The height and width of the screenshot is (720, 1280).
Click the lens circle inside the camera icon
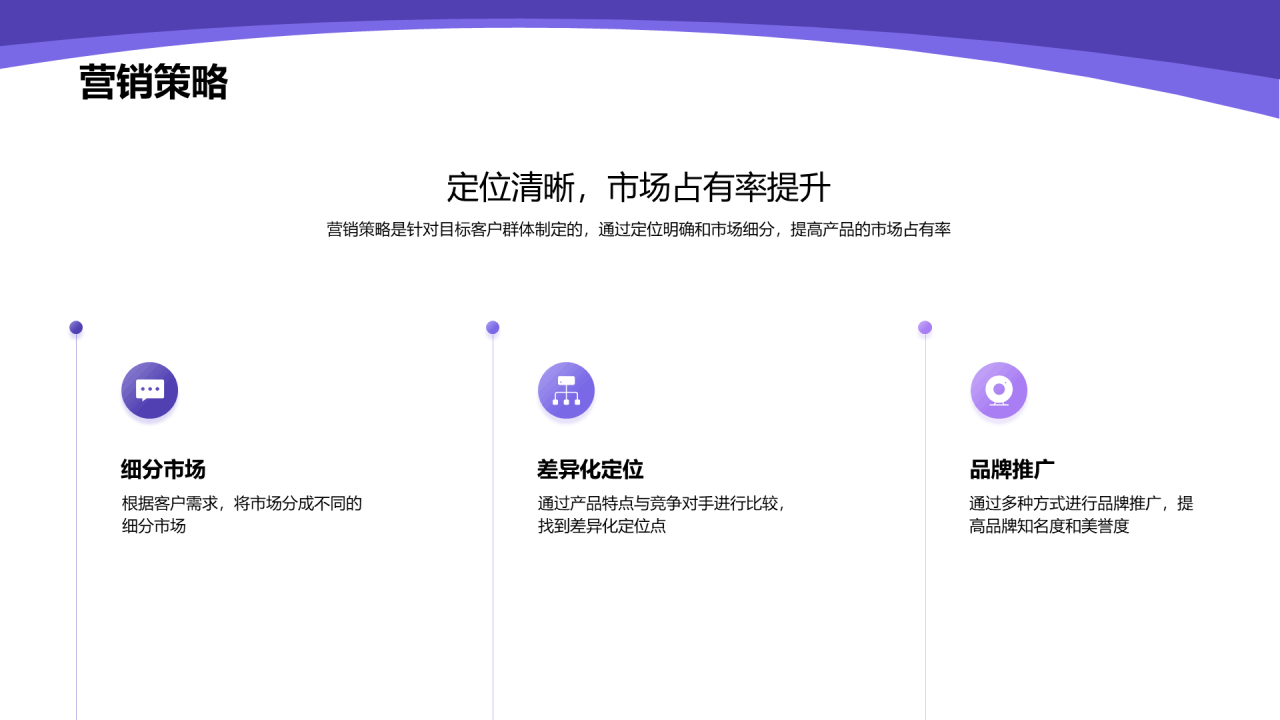click(998, 389)
